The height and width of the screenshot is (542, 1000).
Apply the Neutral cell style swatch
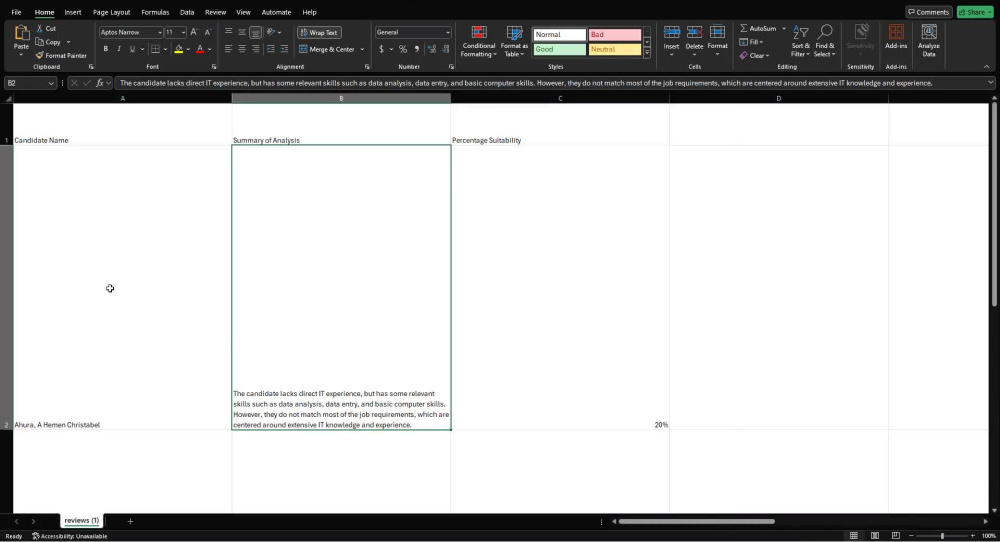(615, 49)
